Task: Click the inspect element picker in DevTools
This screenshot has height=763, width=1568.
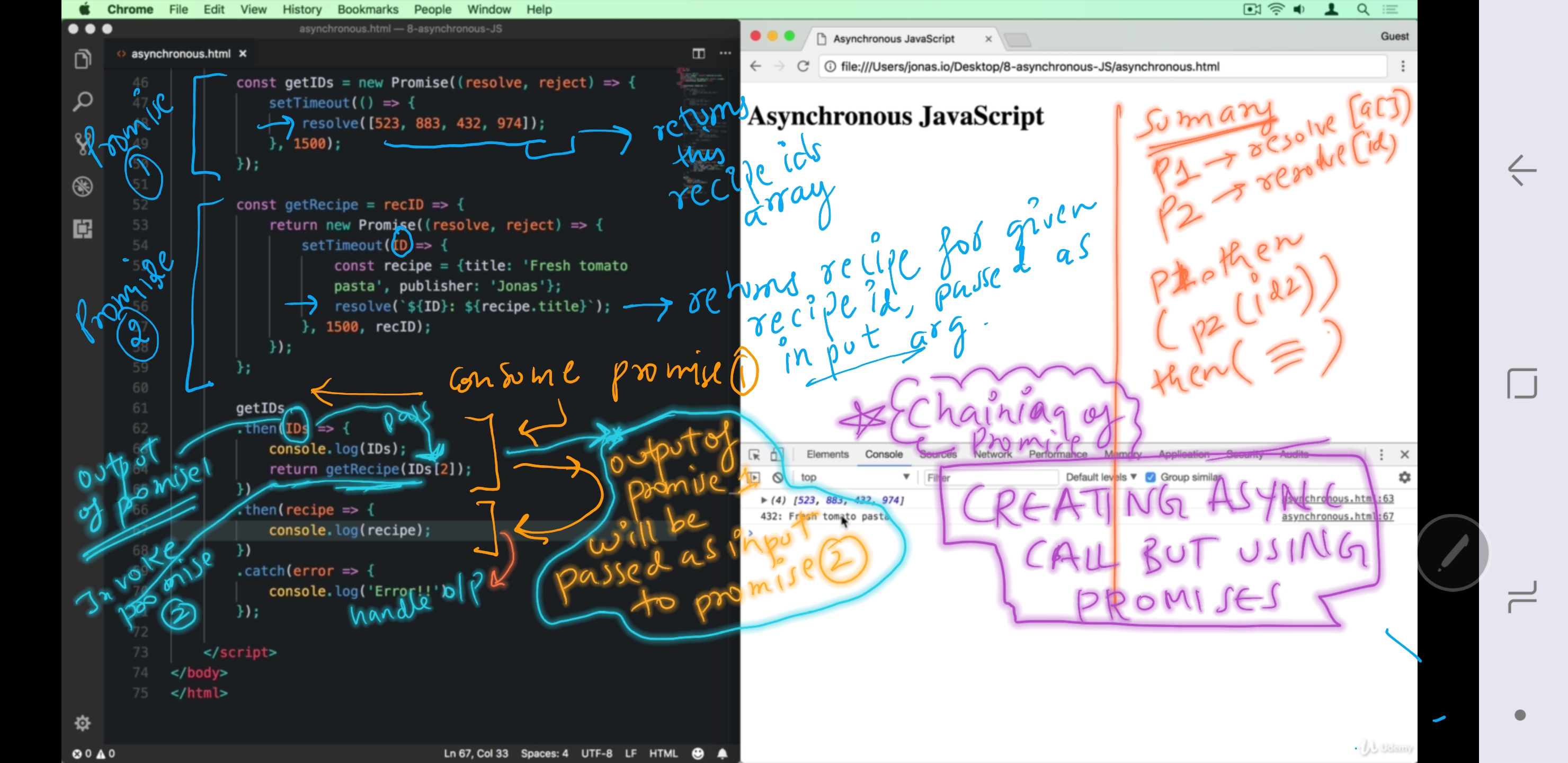Action: click(x=754, y=454)
